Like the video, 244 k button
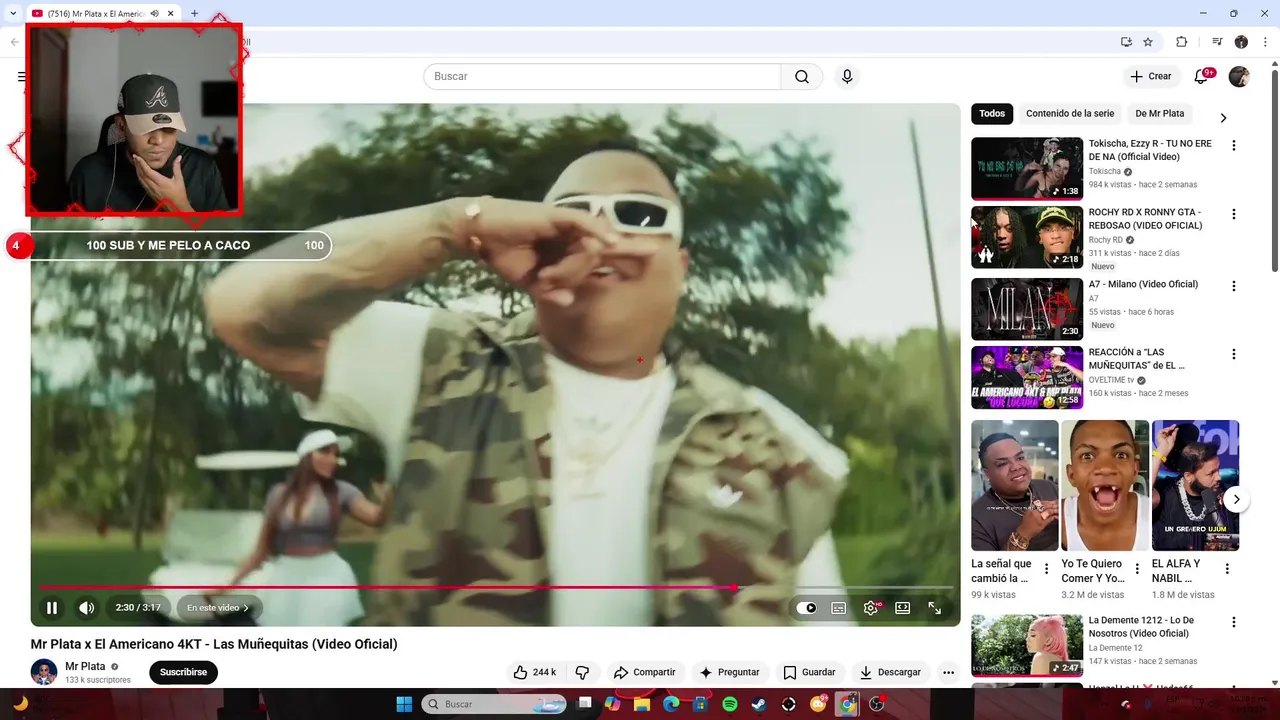This screenshot has width=1280, height=720. click(535, 673)
